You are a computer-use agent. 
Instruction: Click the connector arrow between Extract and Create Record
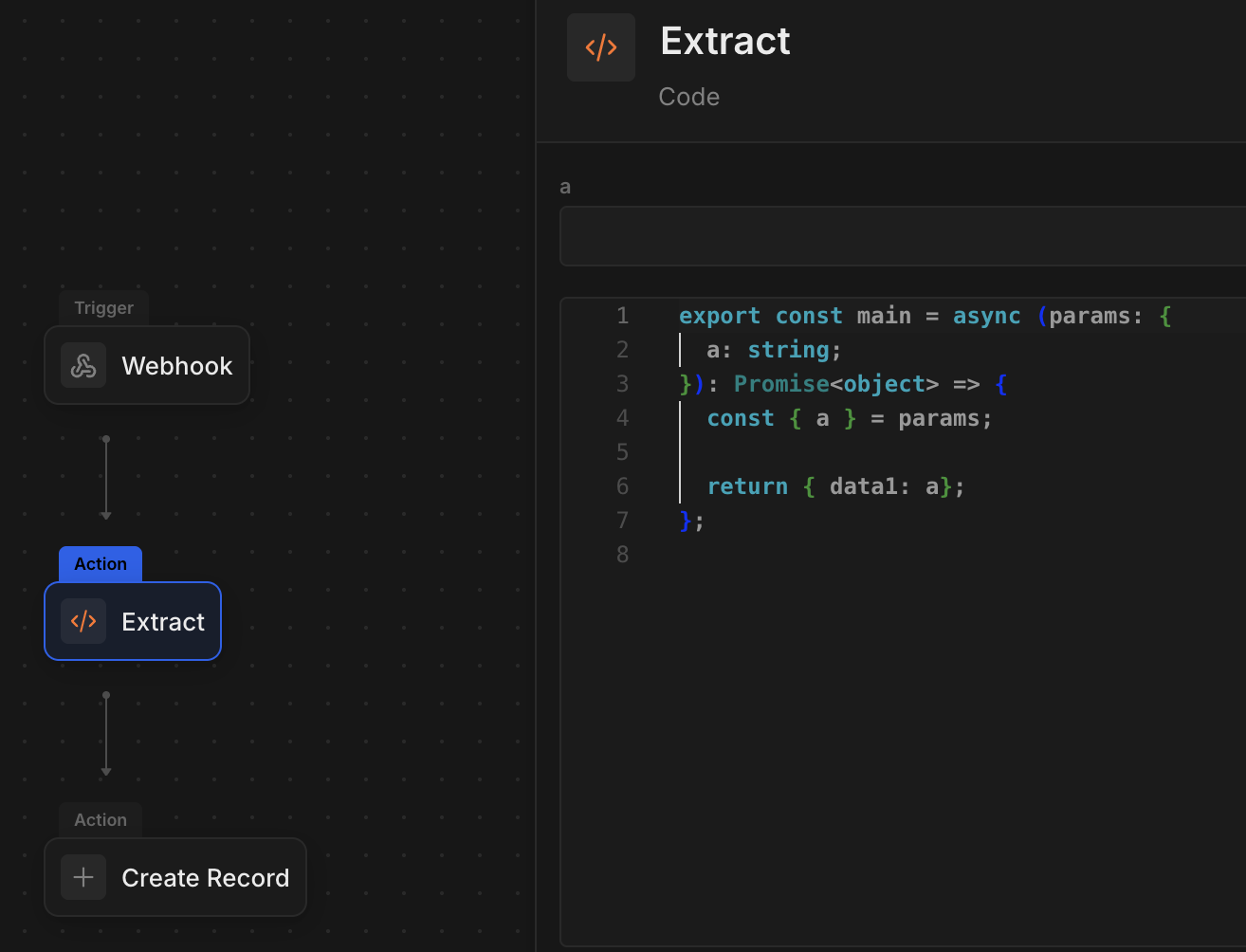point(106,734)
